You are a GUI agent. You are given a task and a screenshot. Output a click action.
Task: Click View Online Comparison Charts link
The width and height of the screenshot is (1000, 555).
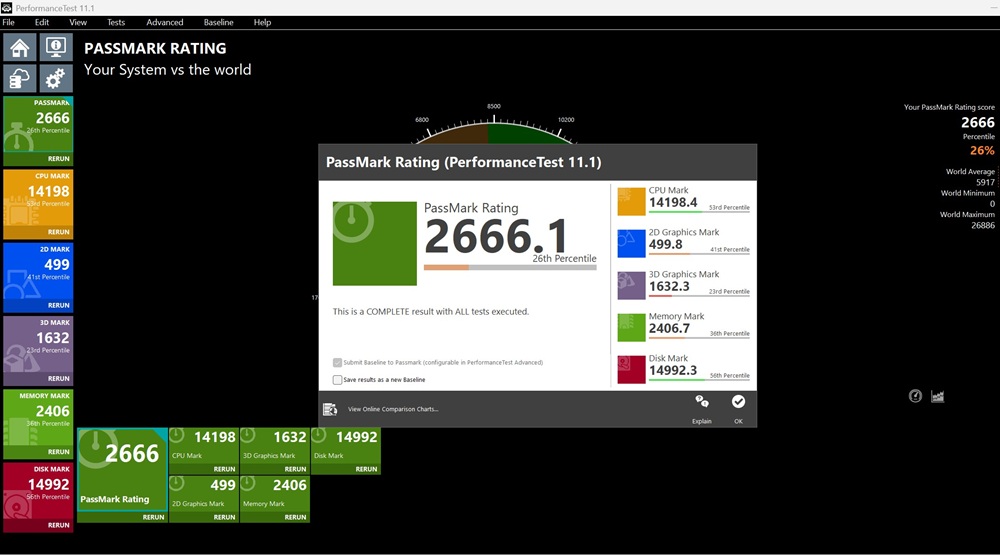(x=393, y=409)
